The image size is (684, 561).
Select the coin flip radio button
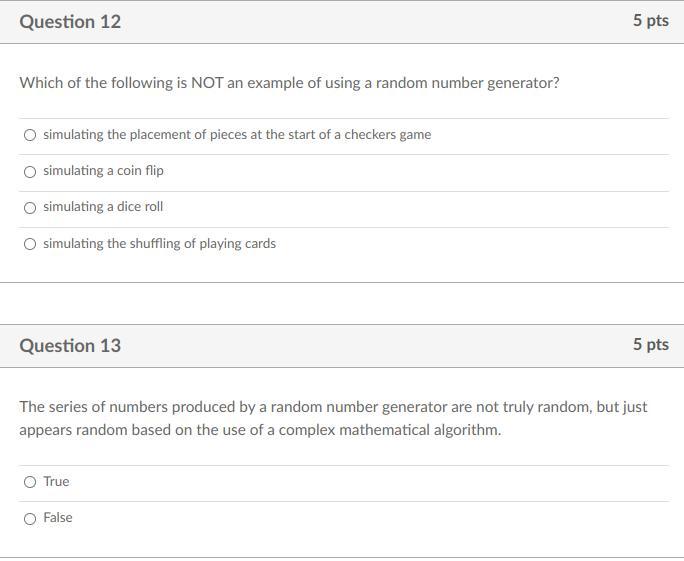tap(30, 171)
